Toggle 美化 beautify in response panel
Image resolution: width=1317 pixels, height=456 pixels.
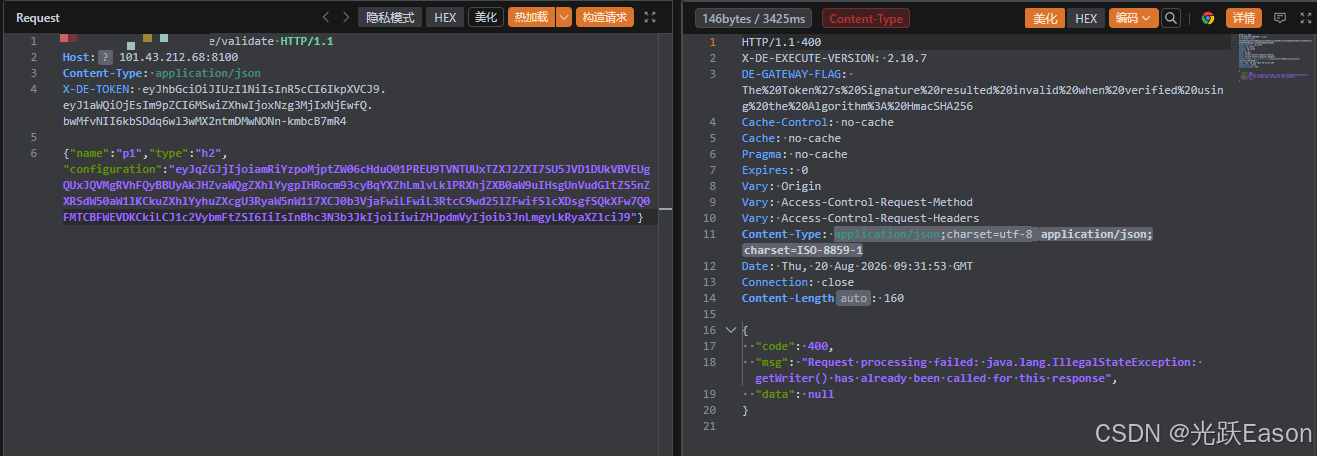1045,18
